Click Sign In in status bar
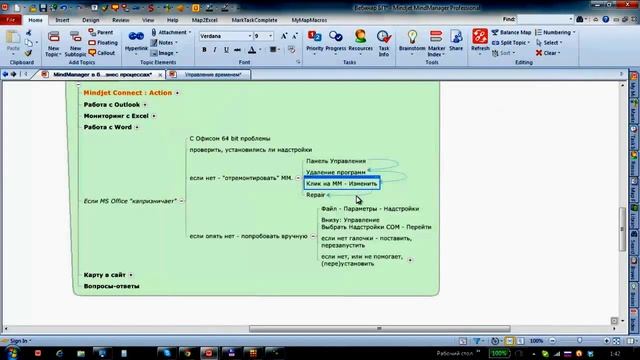The image size is (640, 360). point(18,340)
